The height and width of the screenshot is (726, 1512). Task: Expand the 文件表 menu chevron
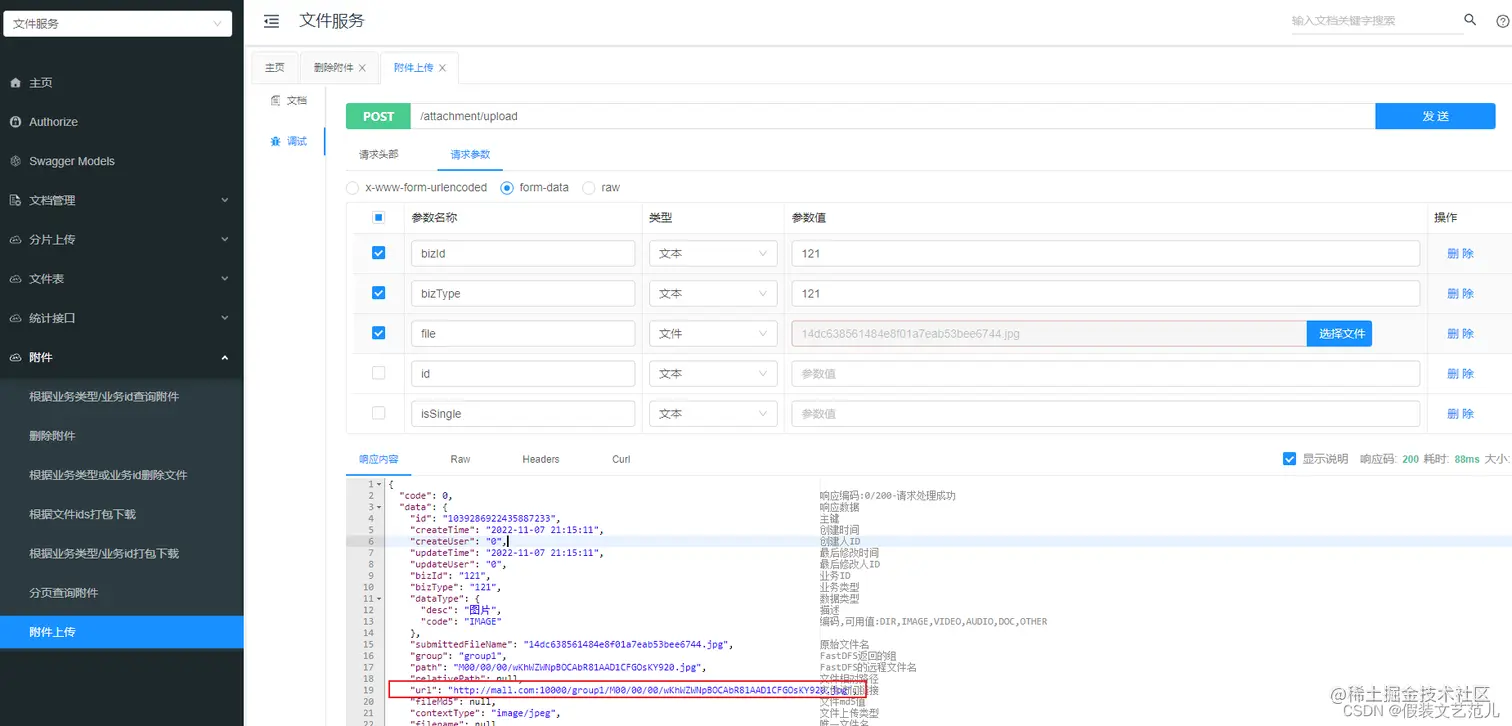coord(224,279)
